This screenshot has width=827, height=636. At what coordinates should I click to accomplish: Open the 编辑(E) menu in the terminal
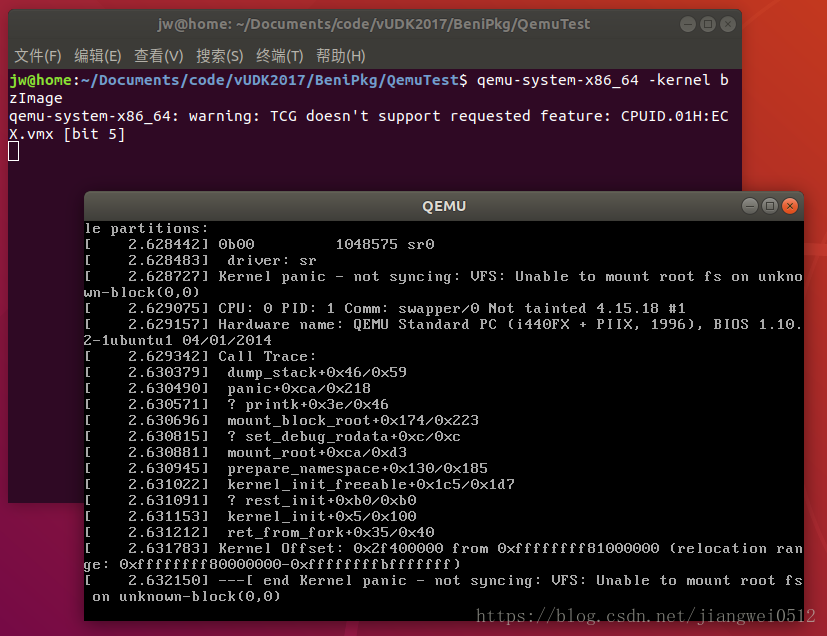tap(98, 56)
